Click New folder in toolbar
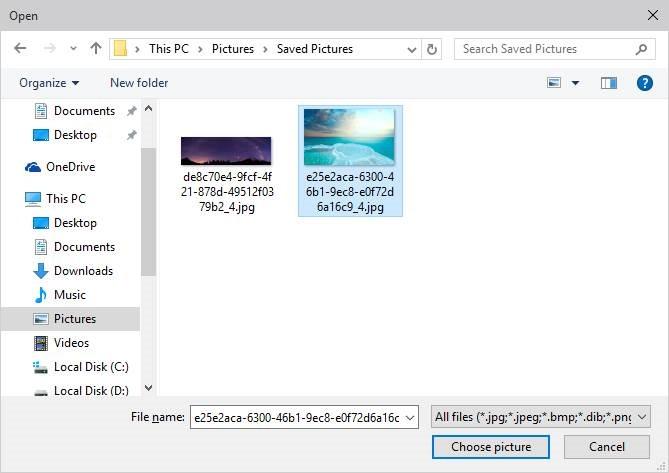Viewport: 669px width, 473px height. point(139,83)
